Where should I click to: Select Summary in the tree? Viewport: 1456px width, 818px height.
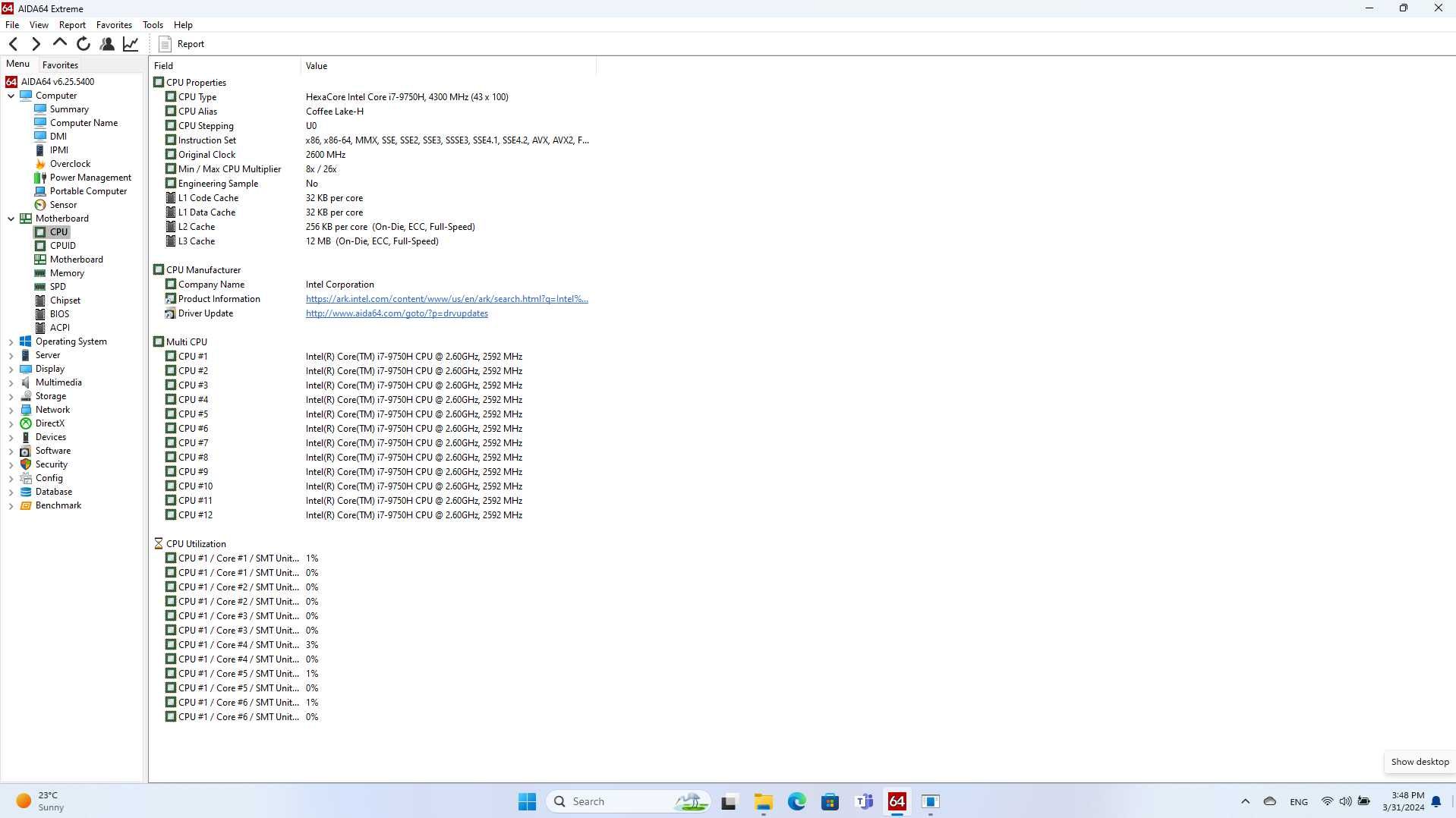[x=69, y=109]
